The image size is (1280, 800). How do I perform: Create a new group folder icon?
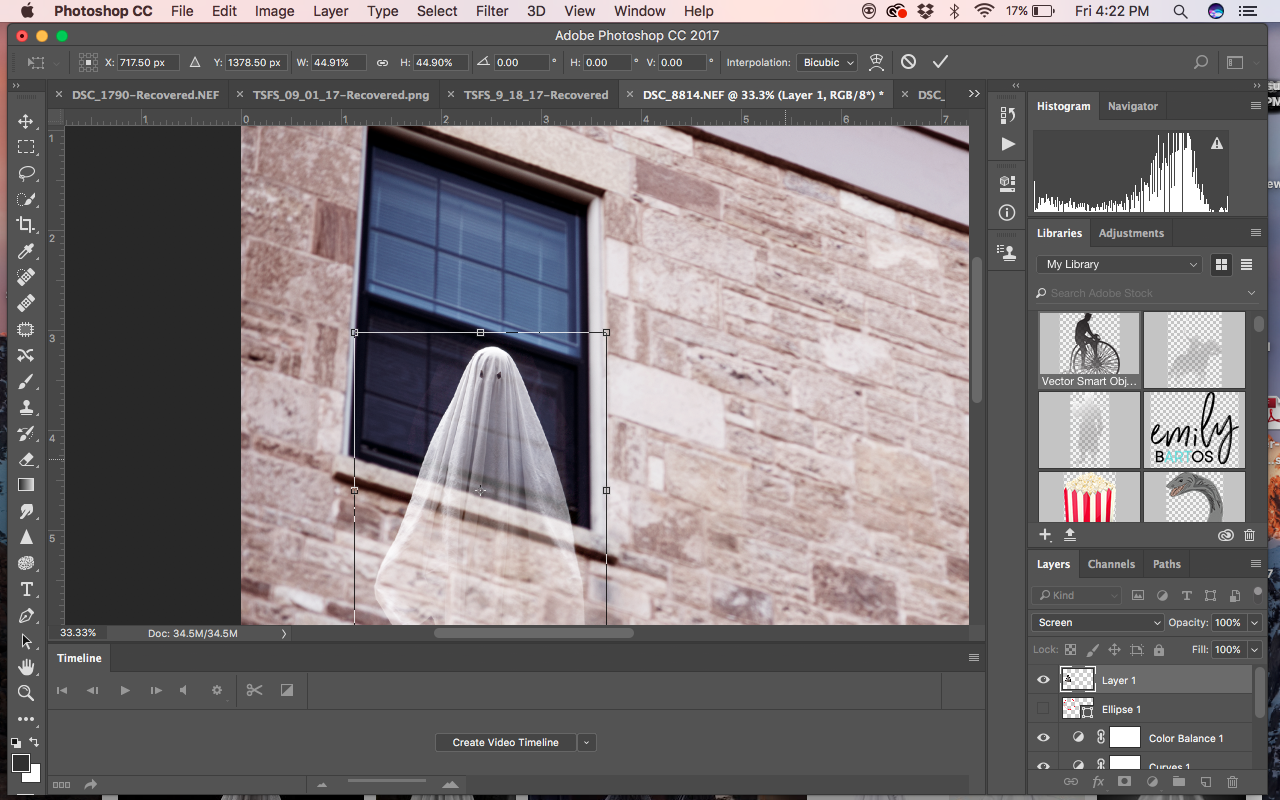pyautogui.click(x=1179, y=781)
